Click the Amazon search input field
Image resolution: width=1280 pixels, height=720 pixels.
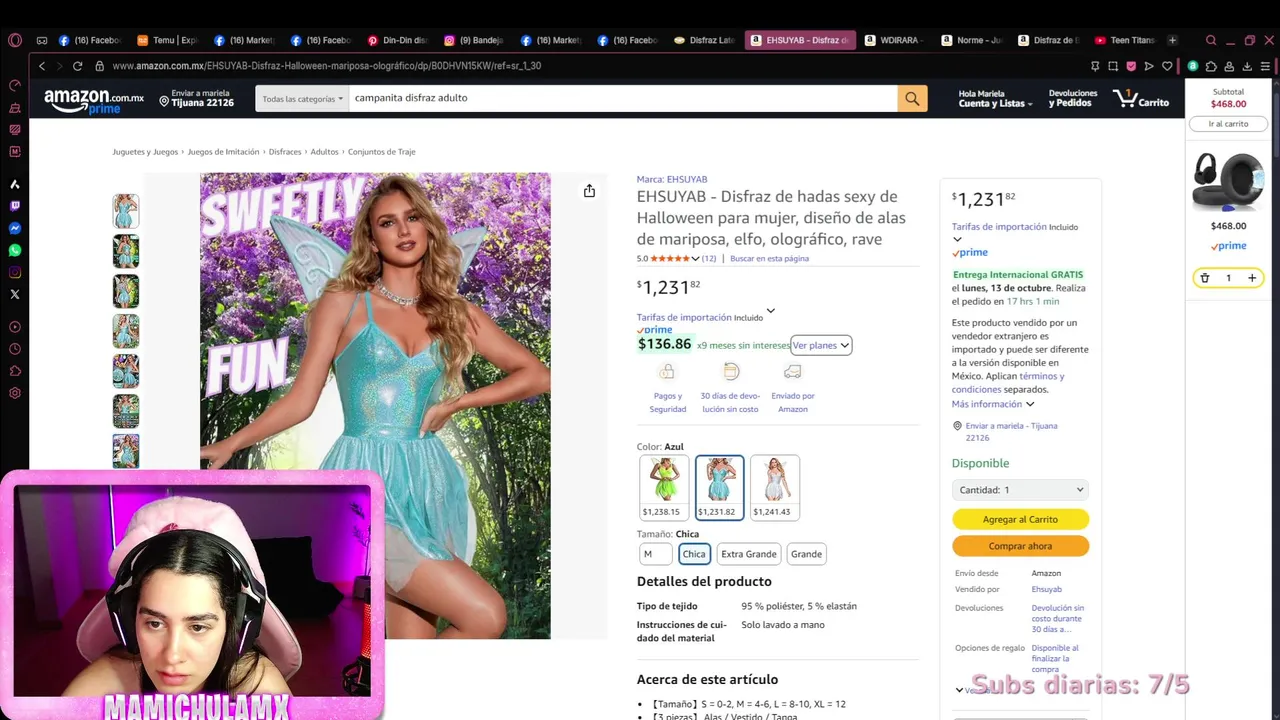click(623, 98)
